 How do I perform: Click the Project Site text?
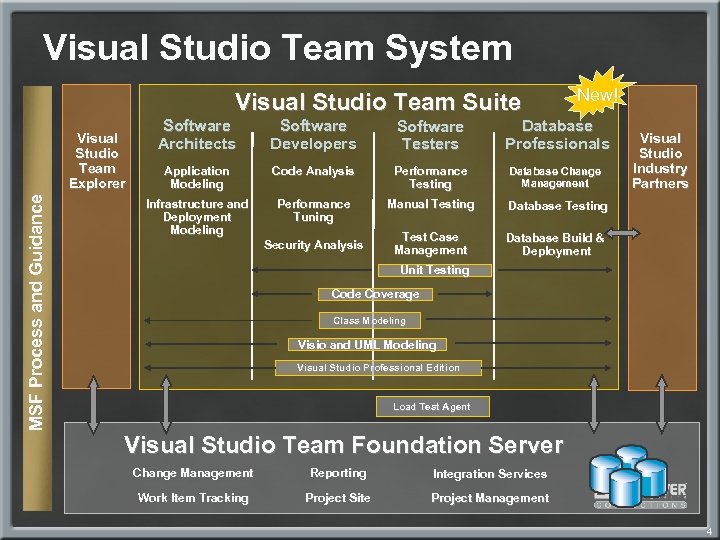338,498
